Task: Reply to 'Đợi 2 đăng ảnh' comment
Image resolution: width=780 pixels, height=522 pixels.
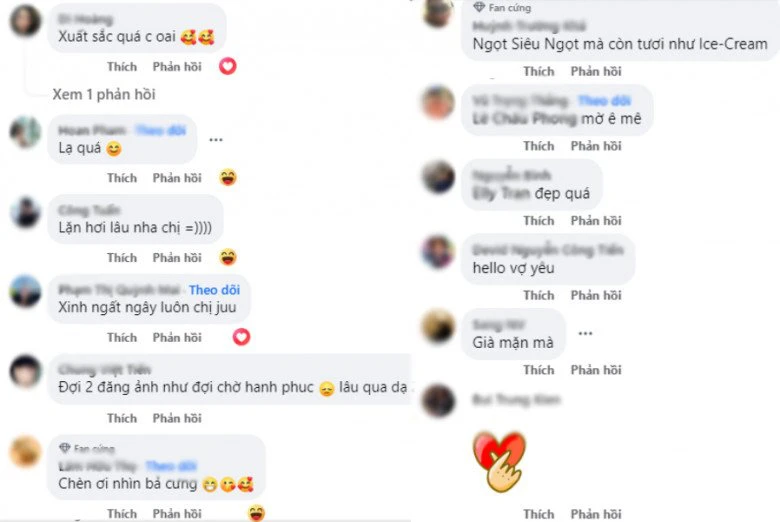Action: click(177, 418)
